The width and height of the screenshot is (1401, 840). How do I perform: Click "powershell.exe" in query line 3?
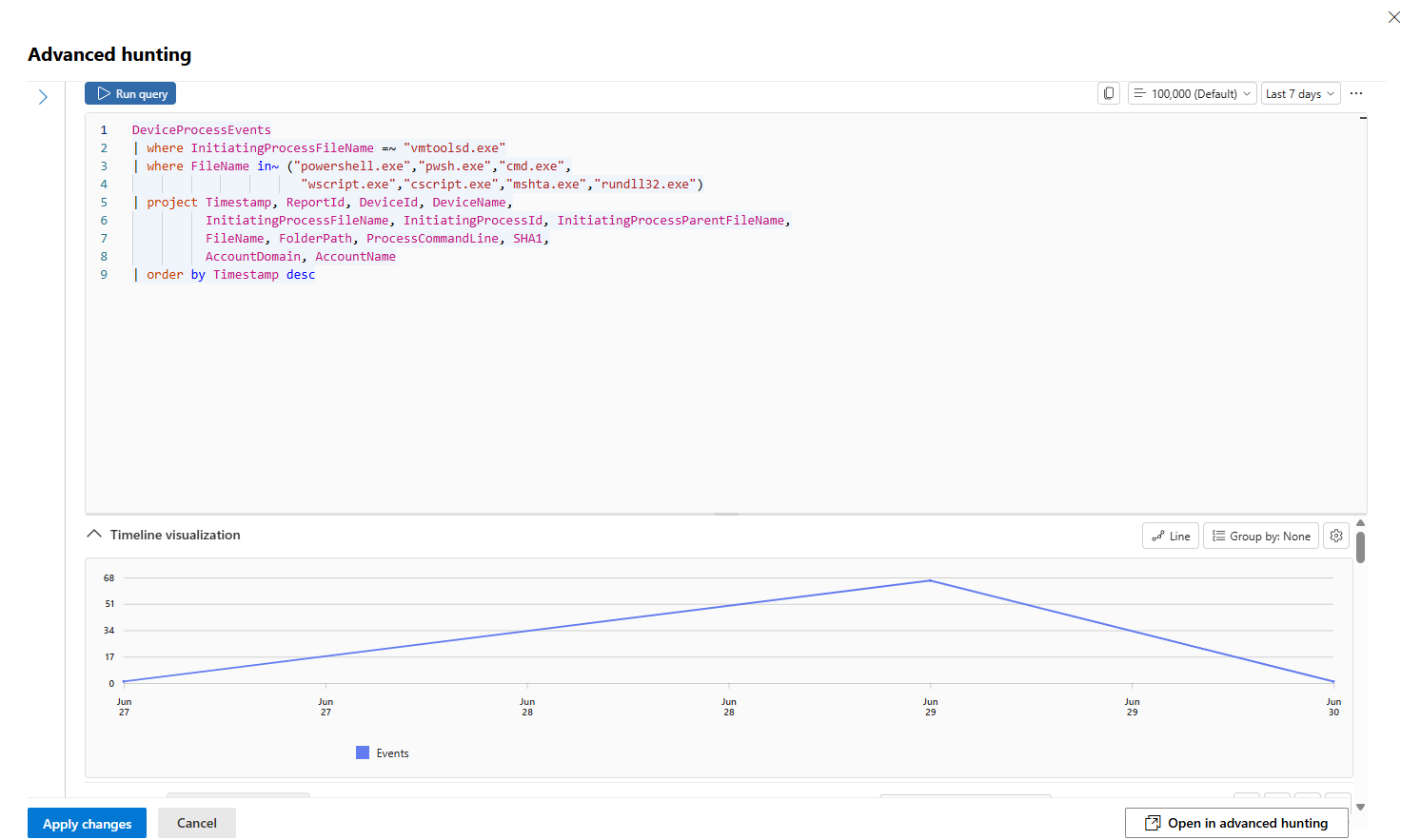(352, 166)
